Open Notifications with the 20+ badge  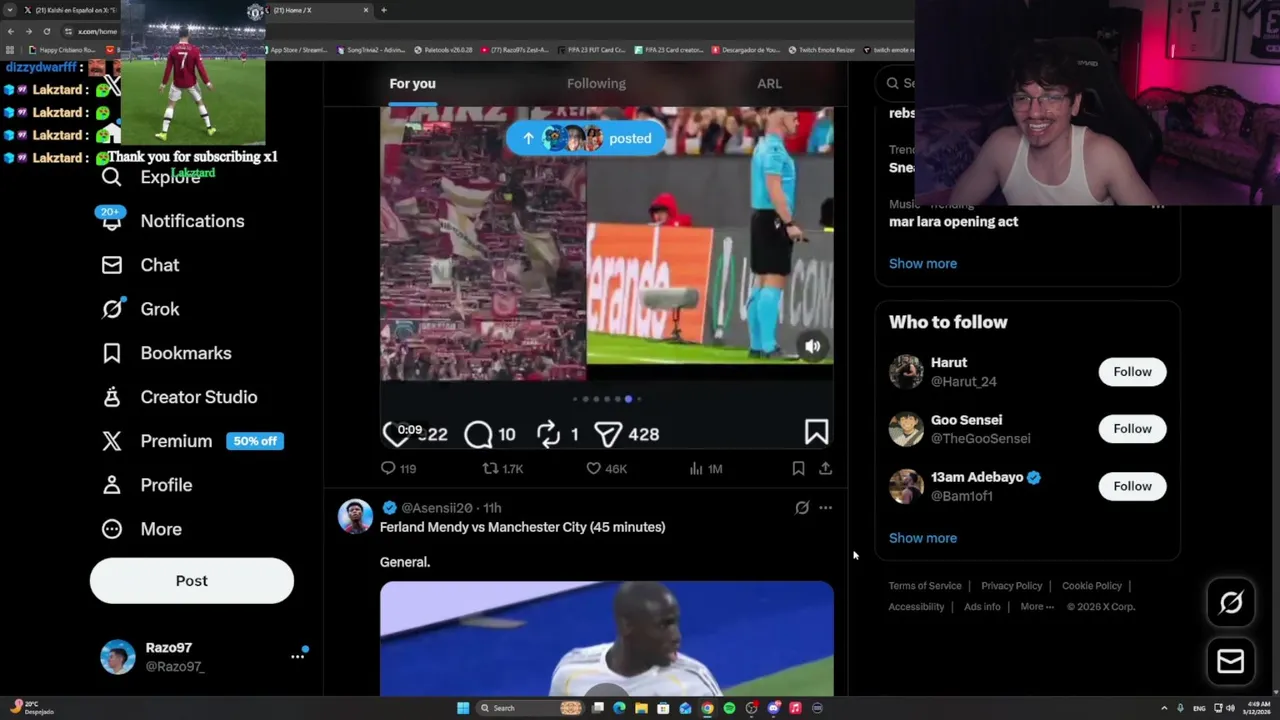[172, 221]
